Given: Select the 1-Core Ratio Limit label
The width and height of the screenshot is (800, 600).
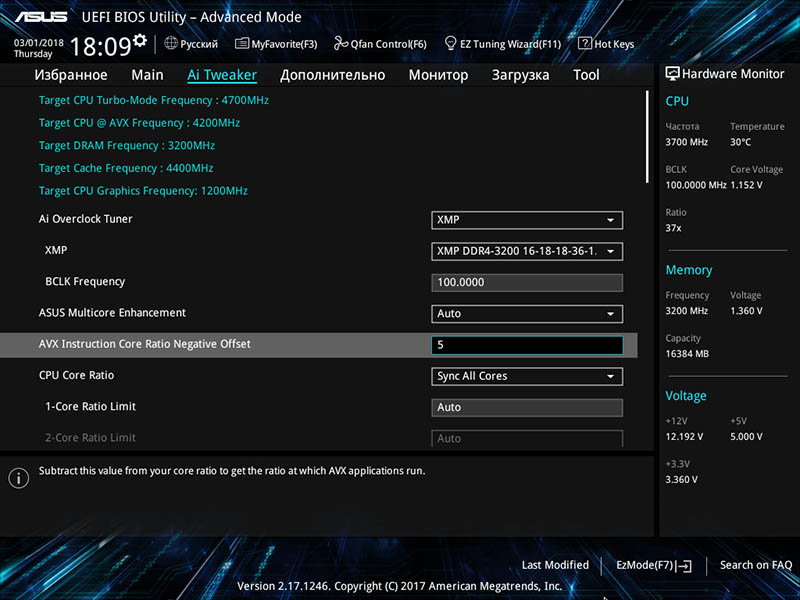Looking at the screenshot, I should [91, 407].
